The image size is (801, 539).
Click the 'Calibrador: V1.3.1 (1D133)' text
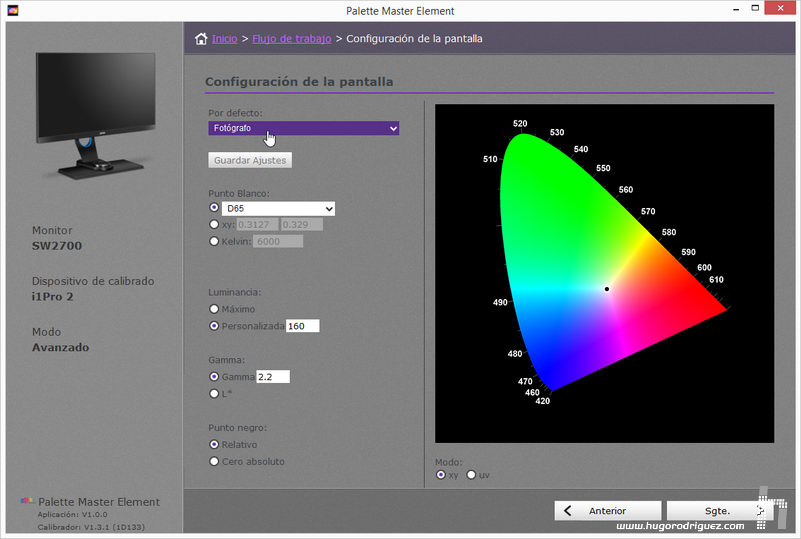tap(91, 527)
